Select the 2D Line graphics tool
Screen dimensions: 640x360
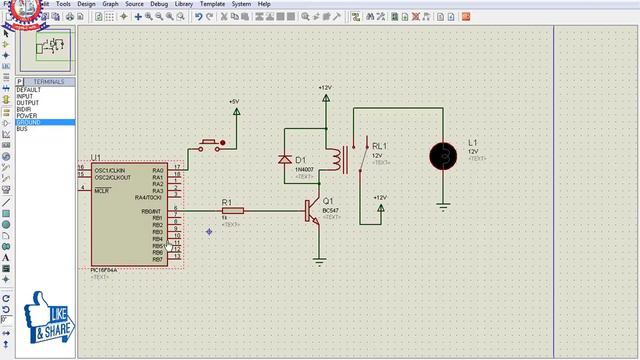6,202
